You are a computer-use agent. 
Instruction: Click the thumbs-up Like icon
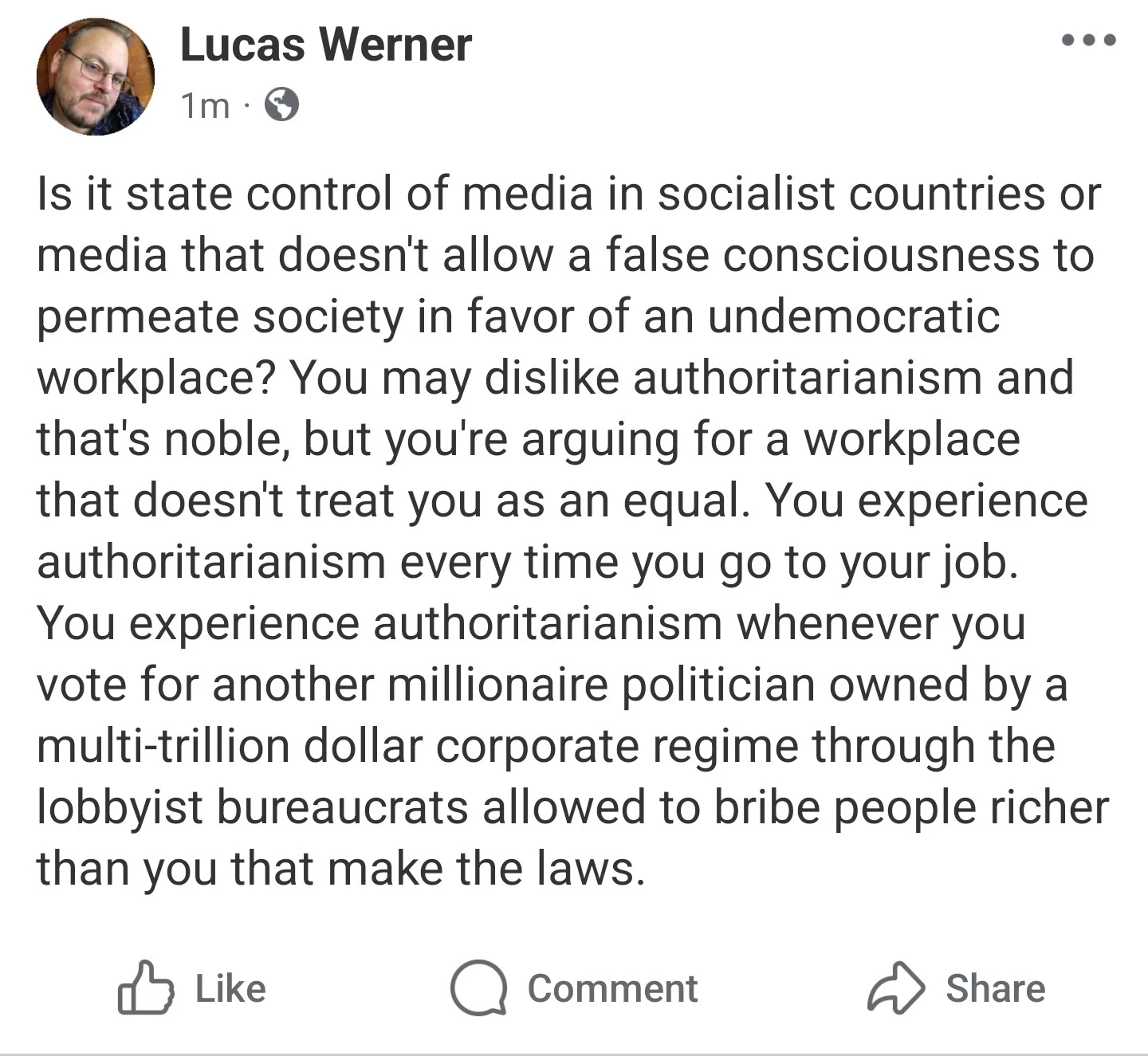(x=145, y=988)
